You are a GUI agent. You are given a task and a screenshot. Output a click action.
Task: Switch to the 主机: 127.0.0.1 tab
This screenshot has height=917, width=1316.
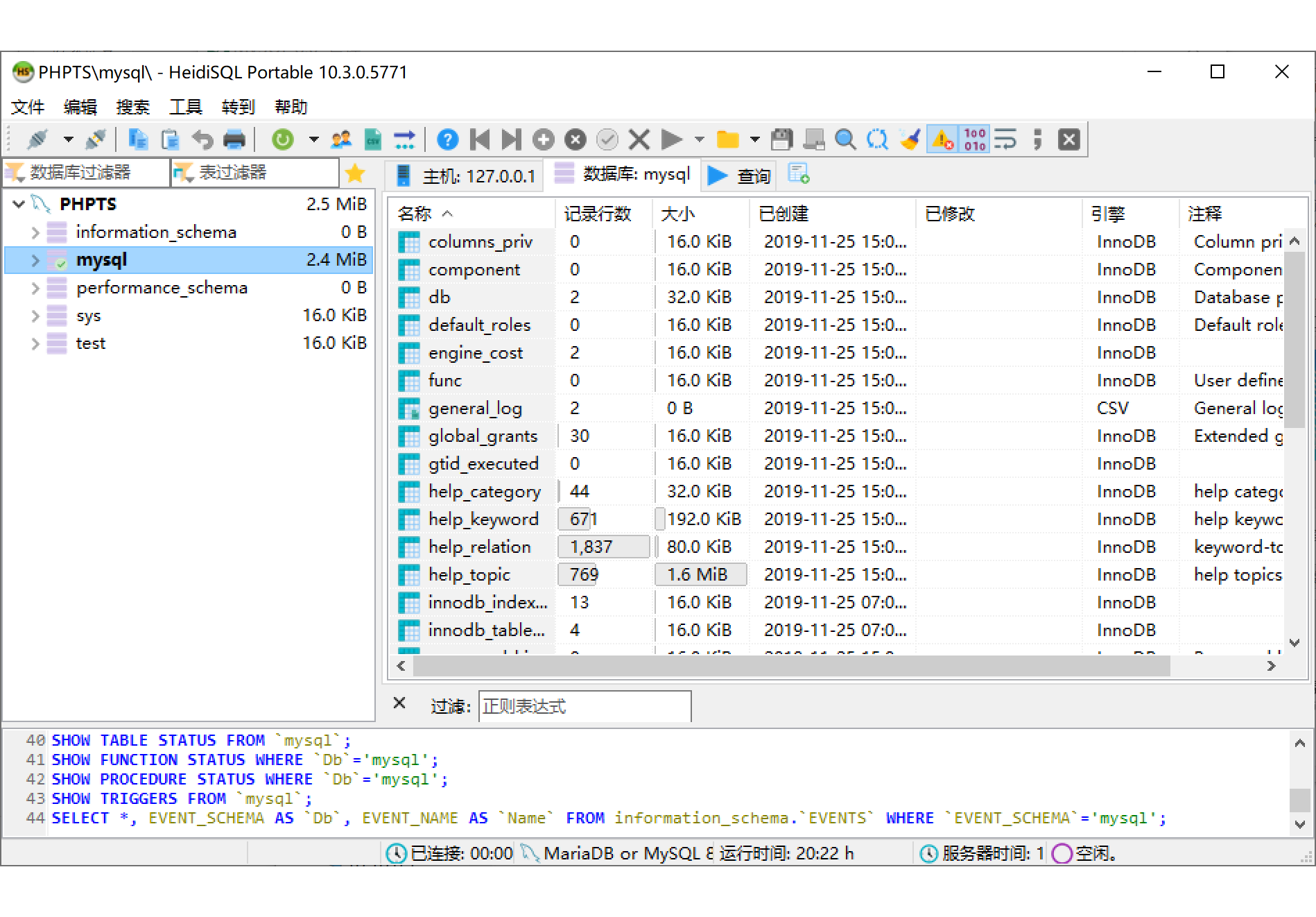point(465,175)
